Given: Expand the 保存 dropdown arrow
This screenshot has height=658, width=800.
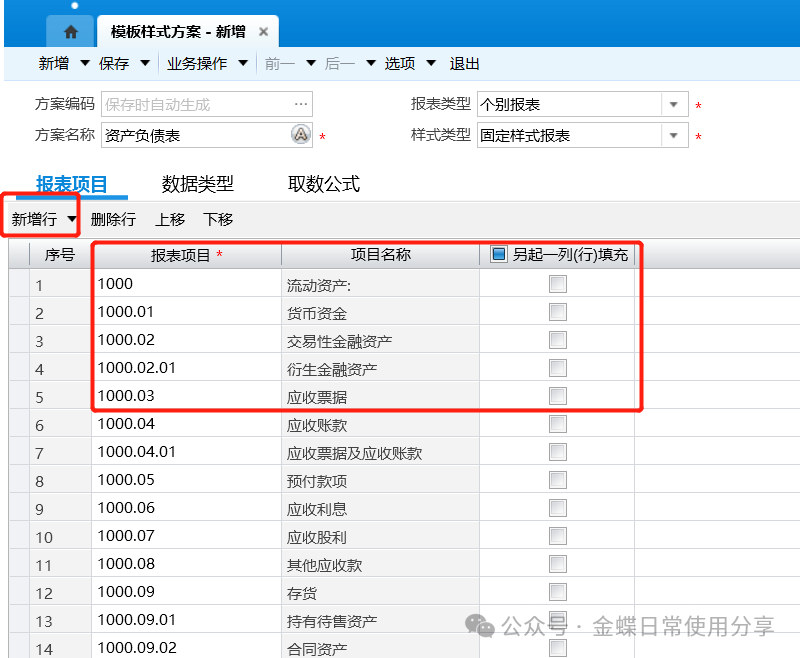Looking at the screenshot, I should coord(145,64).
